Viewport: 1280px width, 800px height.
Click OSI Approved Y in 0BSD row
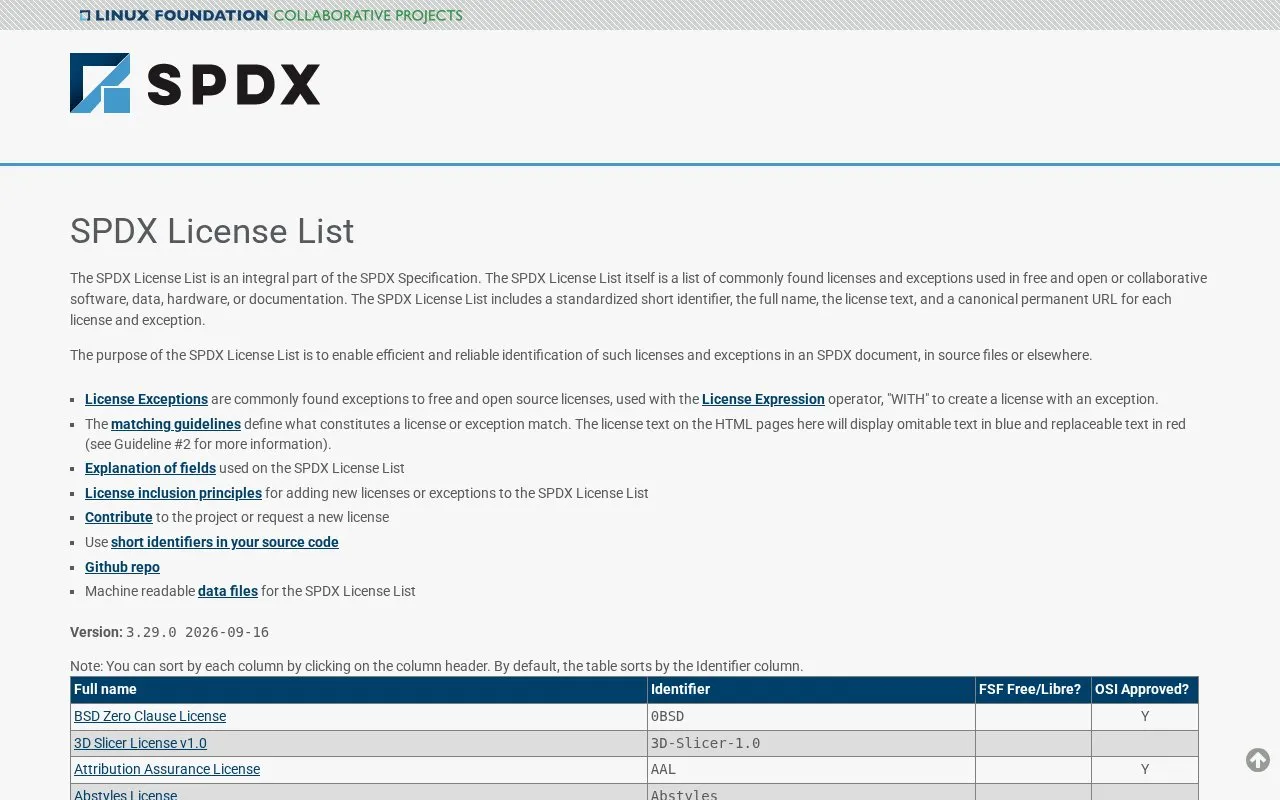point(1145,716)
